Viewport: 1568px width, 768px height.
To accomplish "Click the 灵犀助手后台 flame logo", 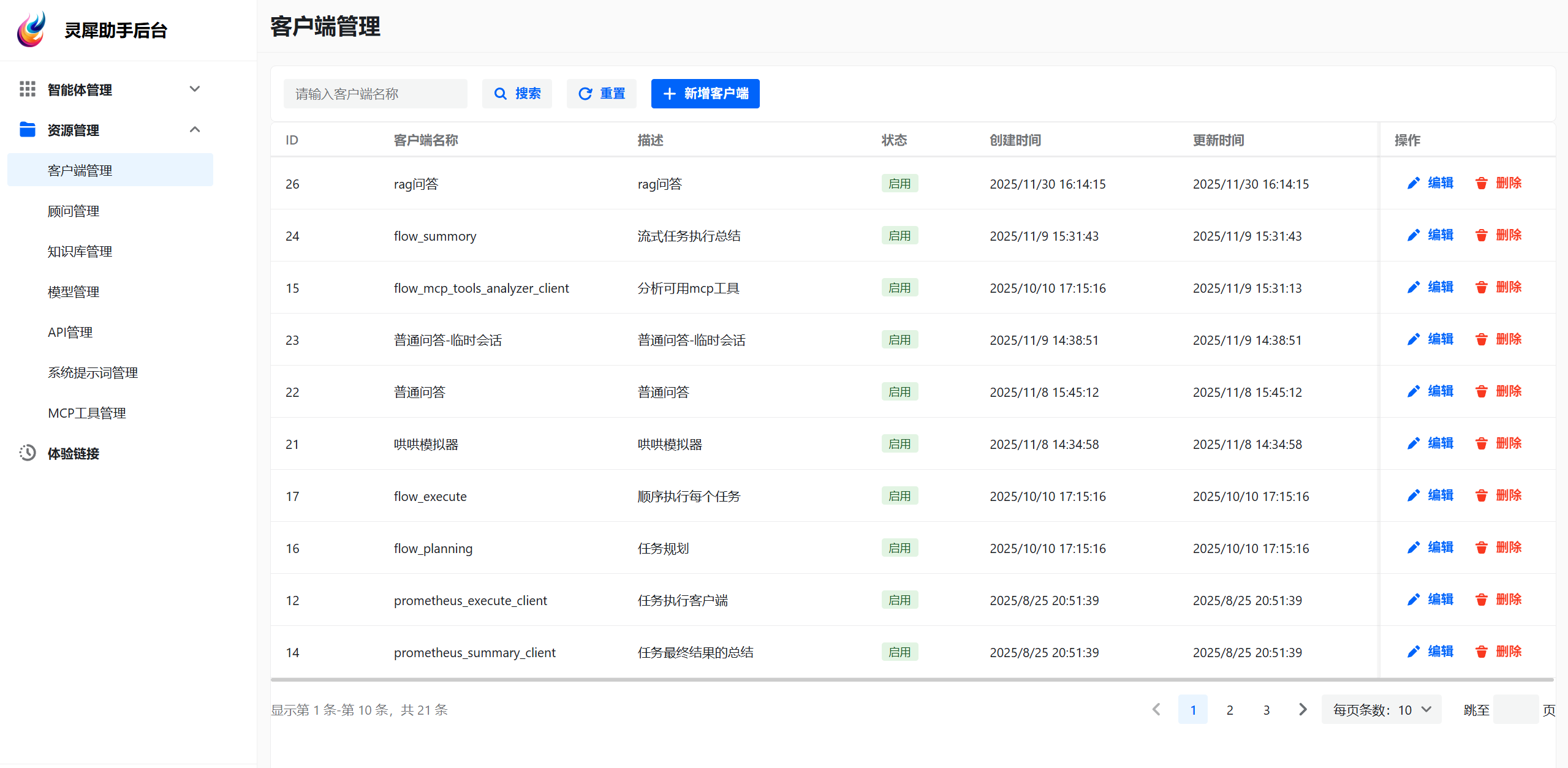I will pos(31,29).
